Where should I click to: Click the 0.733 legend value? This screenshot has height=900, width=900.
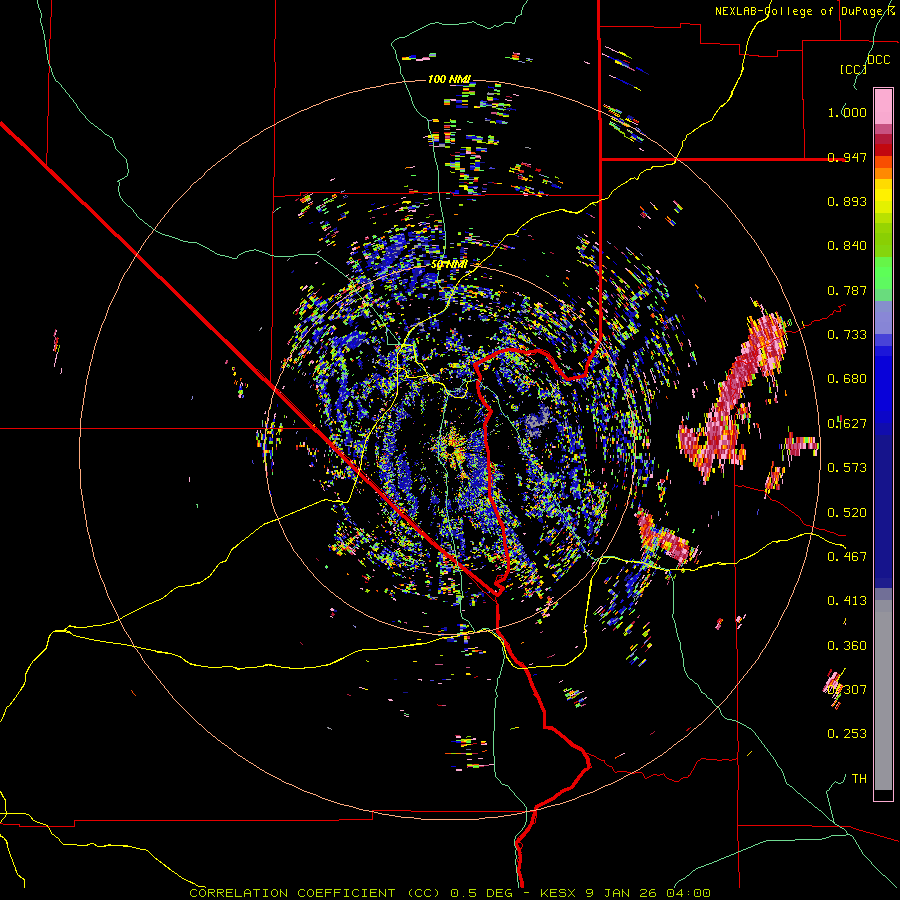(847, 335)
